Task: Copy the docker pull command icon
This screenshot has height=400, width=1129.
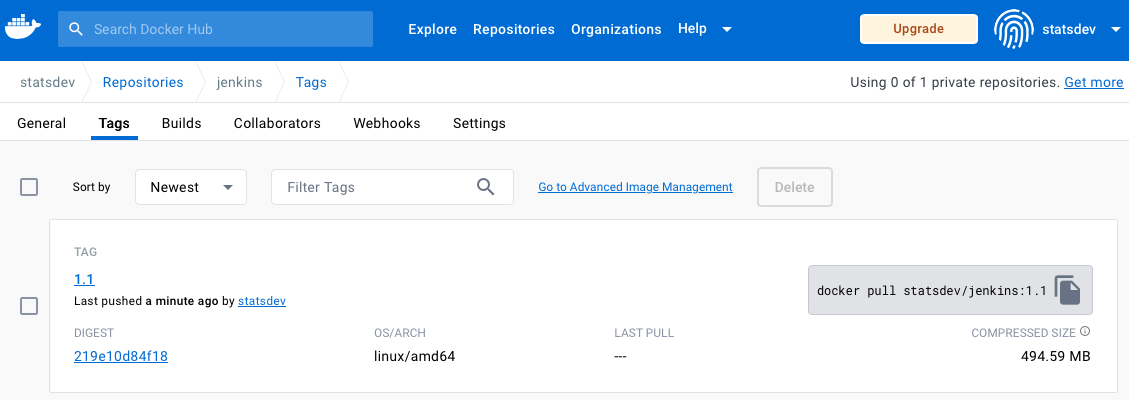Action: [1069, 290]
